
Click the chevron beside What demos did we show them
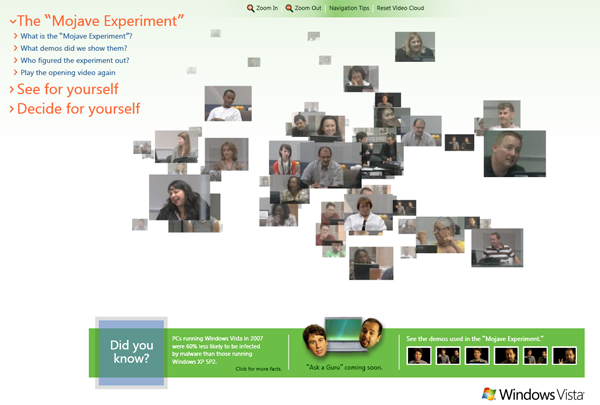point(16,48)
